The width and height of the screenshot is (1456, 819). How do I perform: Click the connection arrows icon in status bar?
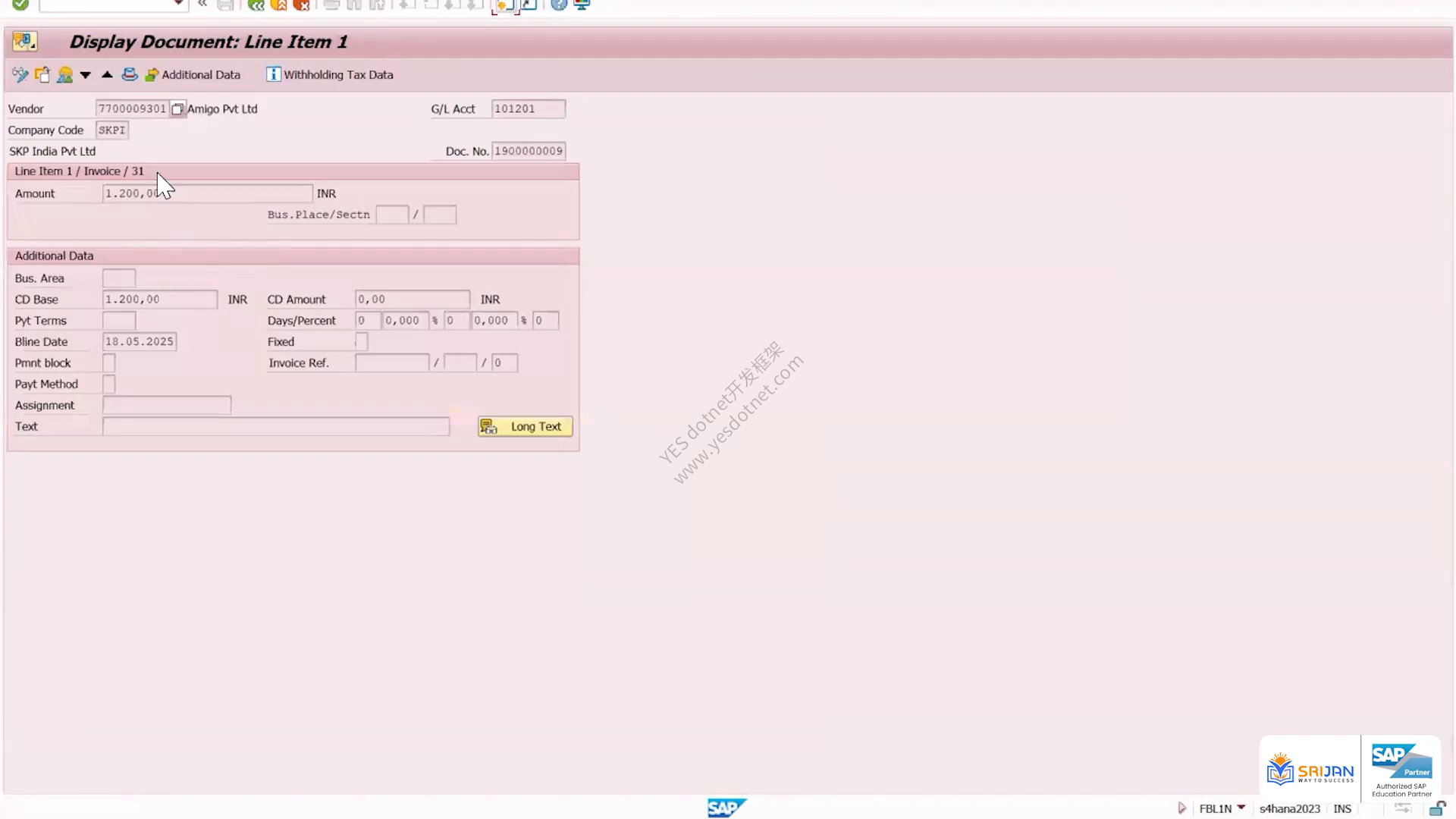pyautogui.click(x=1403, y=808)
